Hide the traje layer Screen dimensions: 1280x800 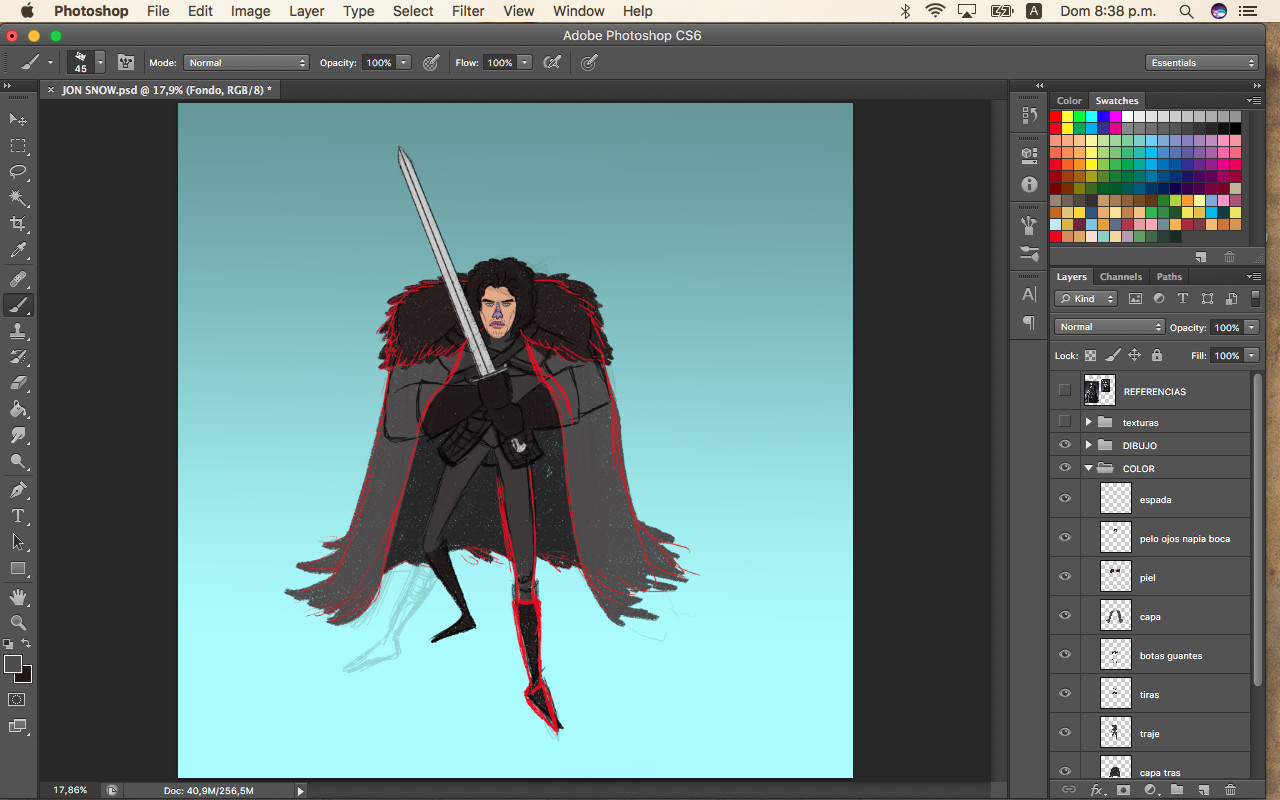(x=1064, y=733)
